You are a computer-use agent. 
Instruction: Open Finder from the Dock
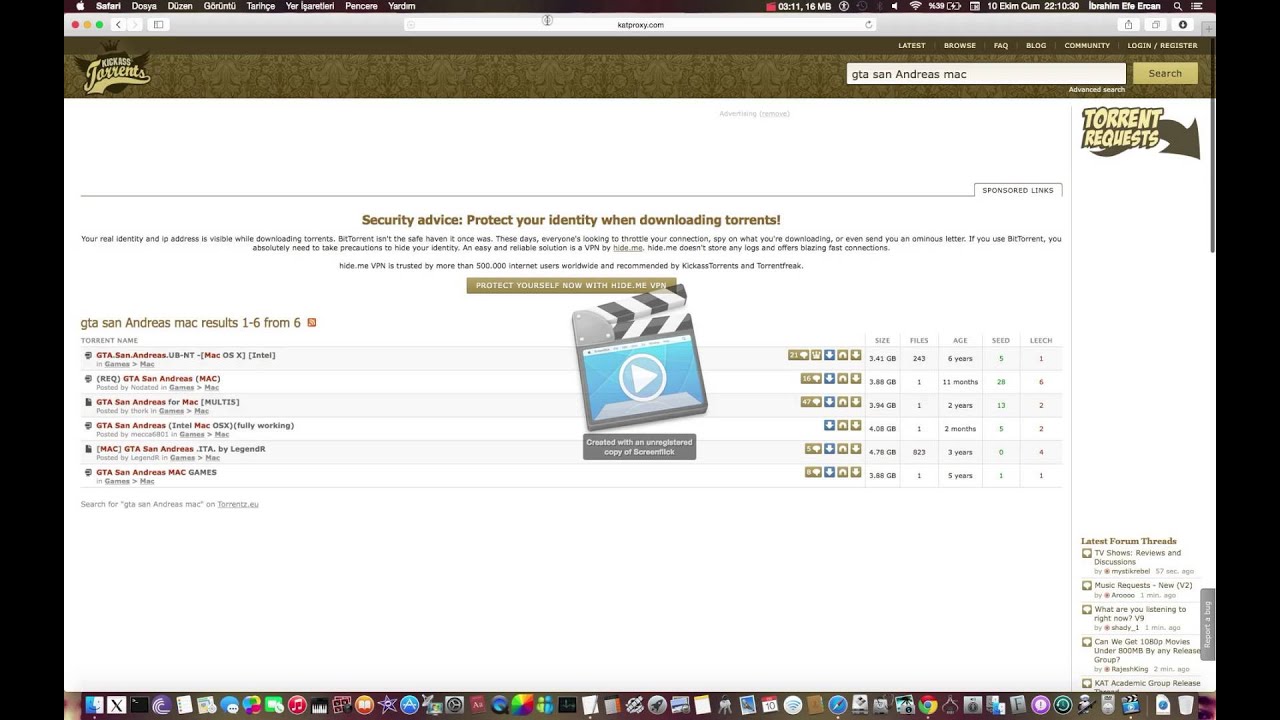click(x=94, y=705)
